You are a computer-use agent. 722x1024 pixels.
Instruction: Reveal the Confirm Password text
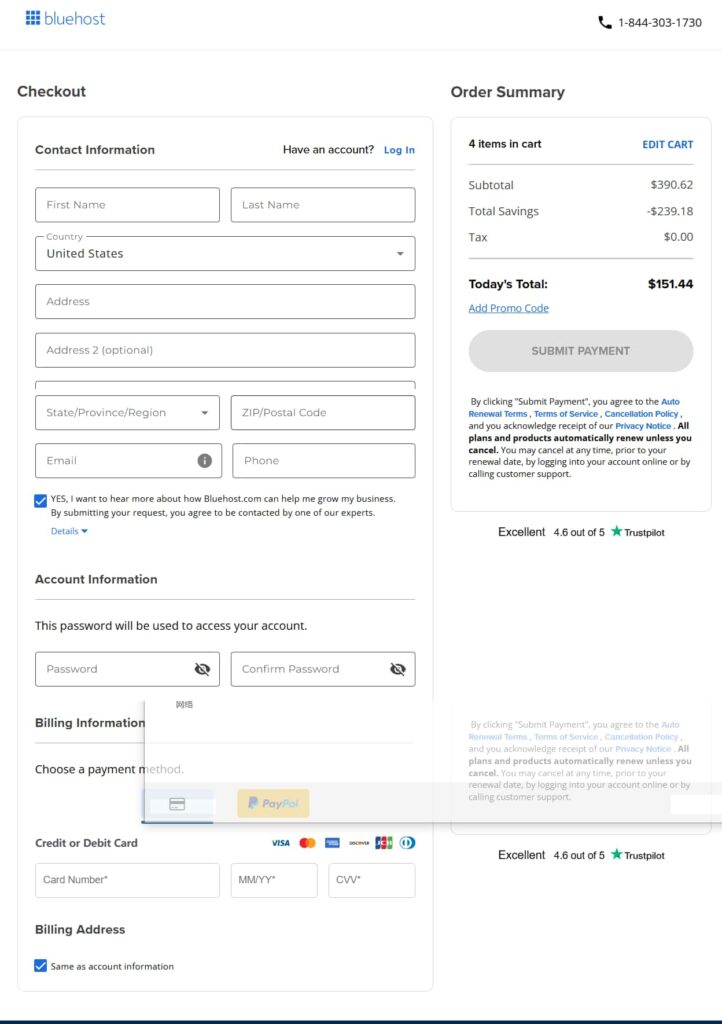[397, 669]
